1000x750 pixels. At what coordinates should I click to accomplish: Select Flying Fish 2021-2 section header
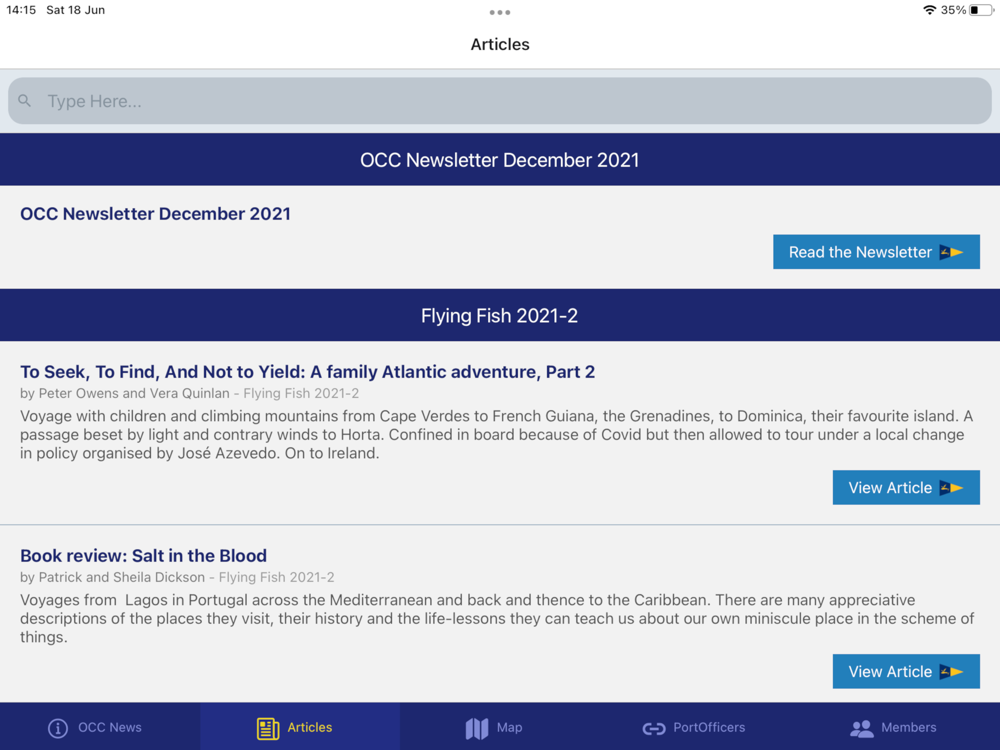point(500,315)
